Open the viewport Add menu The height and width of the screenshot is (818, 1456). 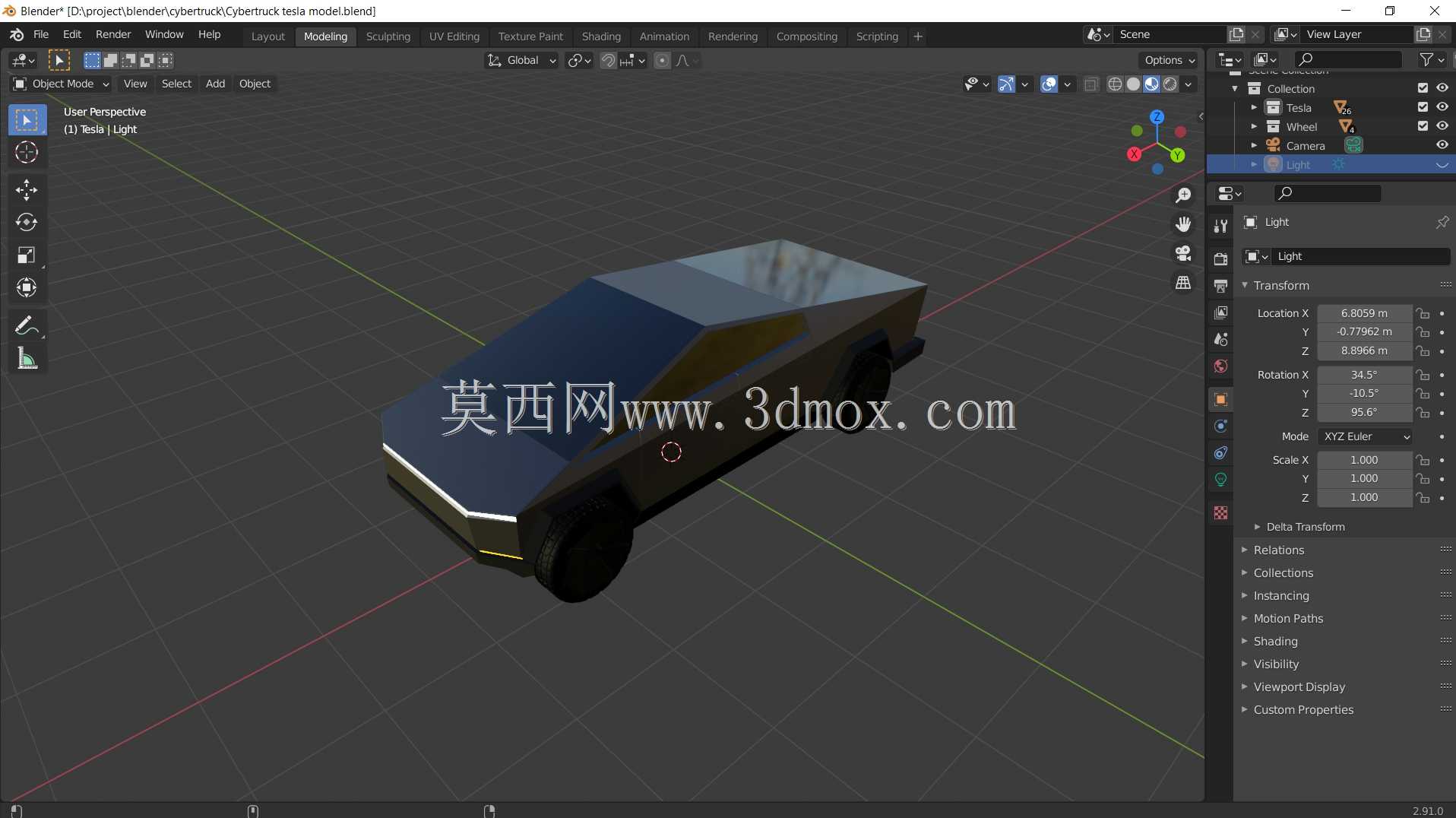(215, 84)
